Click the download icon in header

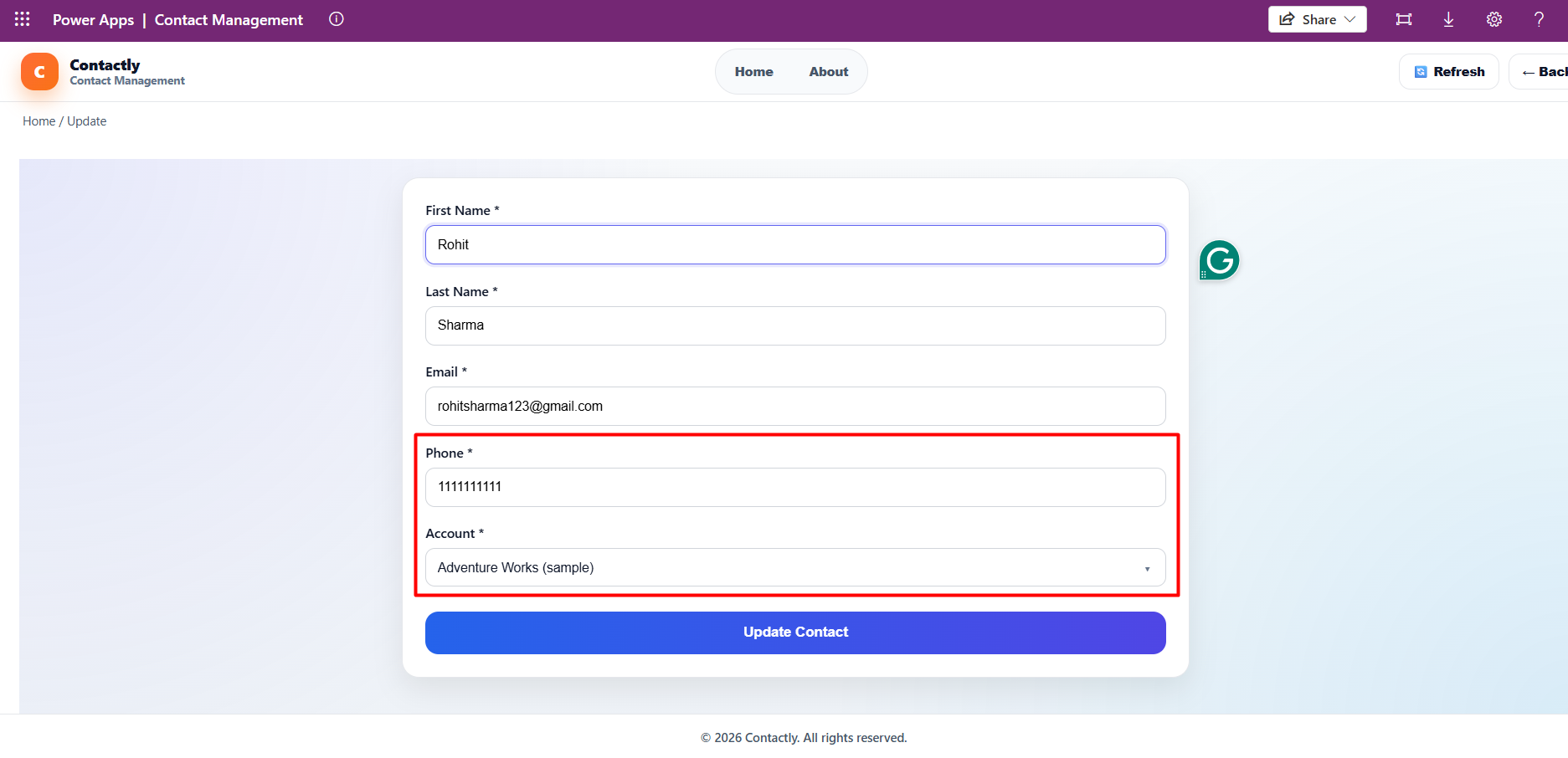(x=1448, y=19)
